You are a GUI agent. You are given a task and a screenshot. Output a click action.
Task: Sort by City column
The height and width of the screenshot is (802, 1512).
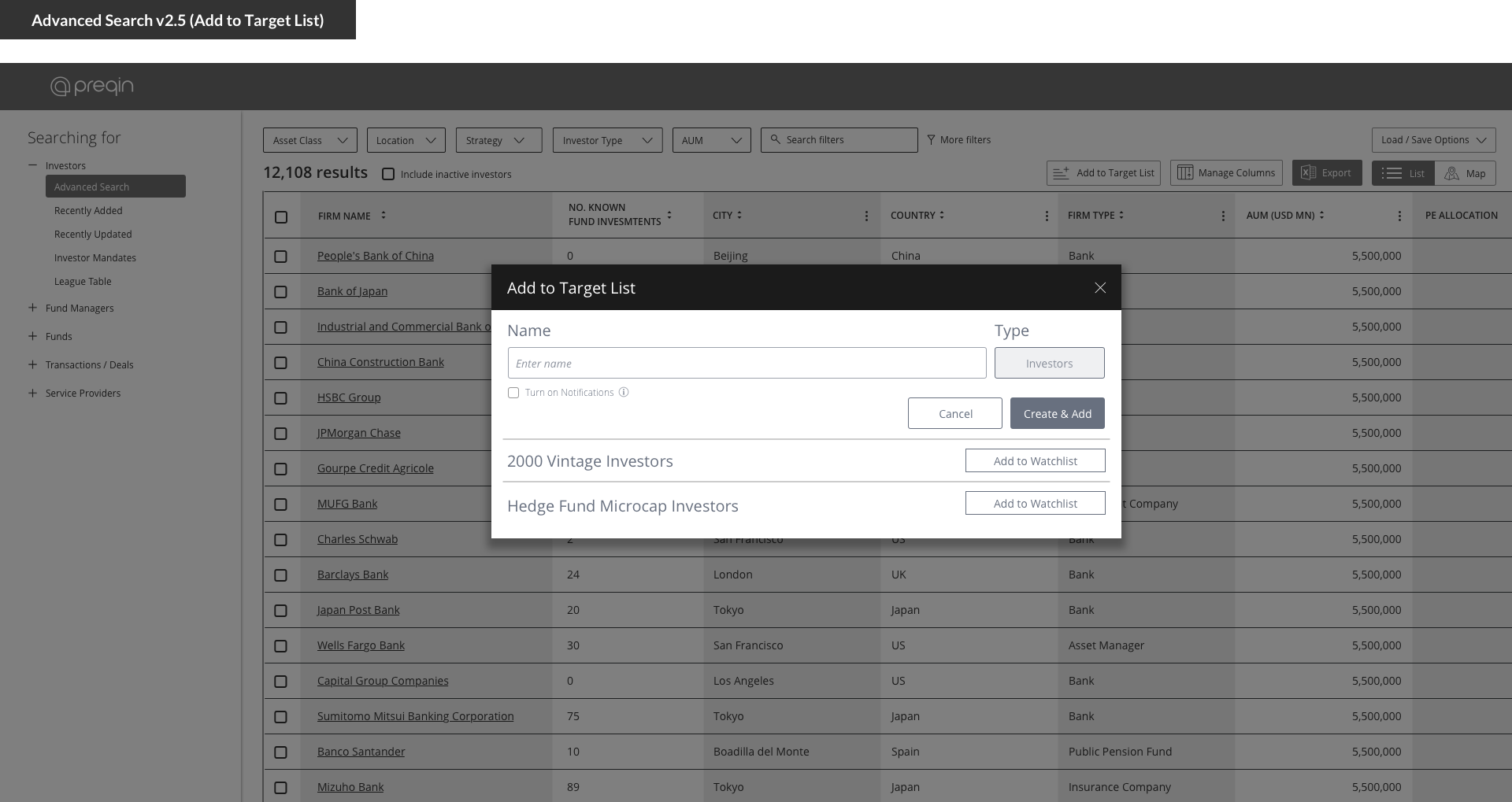tap(739, 215)
